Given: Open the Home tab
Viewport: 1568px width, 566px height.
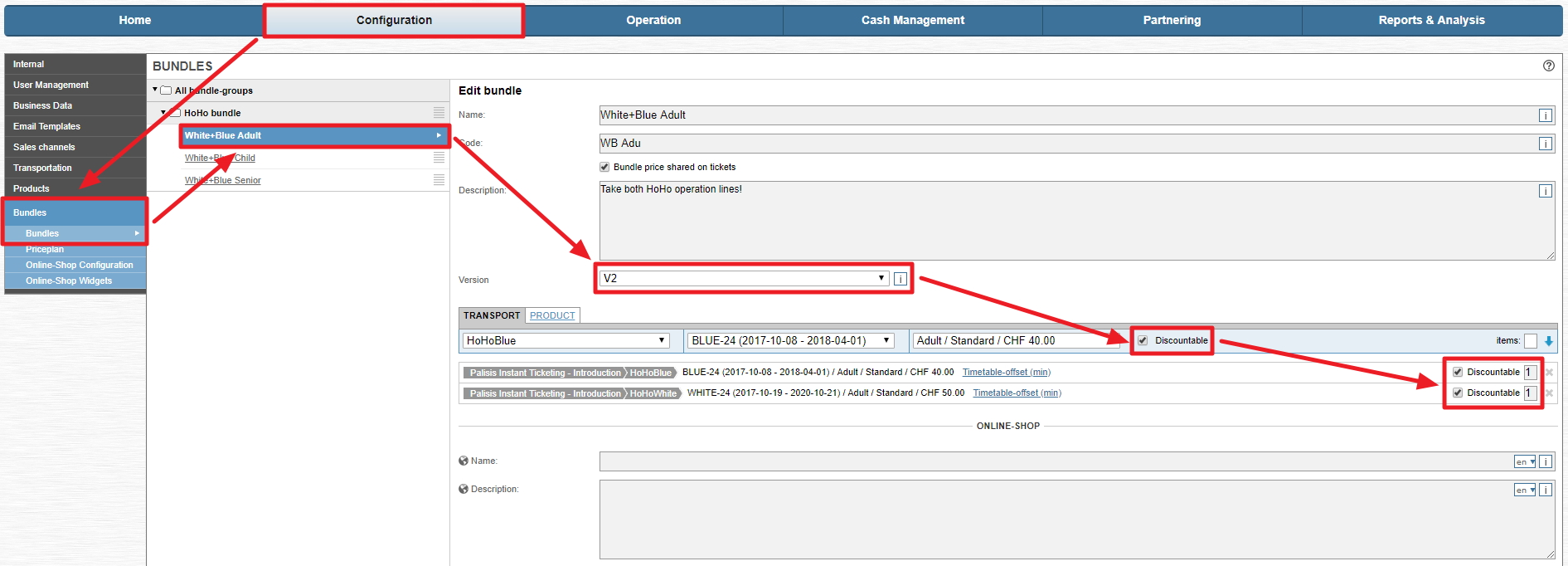Looking at the screenshot, I should click(x=134, y=20).
